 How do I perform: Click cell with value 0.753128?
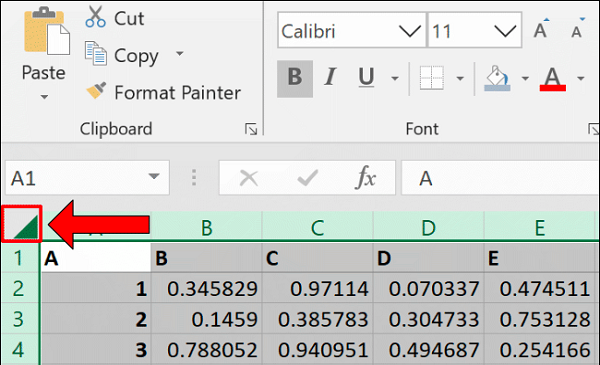tap(540, 319)
